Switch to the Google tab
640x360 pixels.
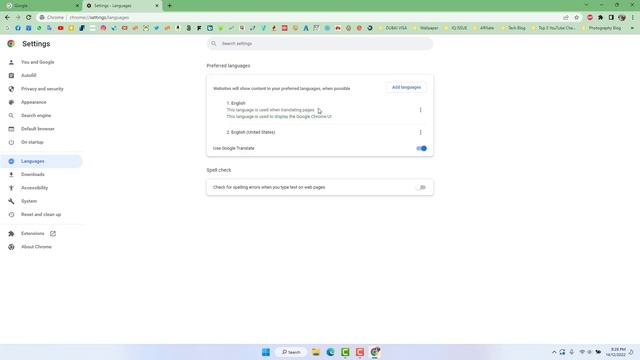41,6
